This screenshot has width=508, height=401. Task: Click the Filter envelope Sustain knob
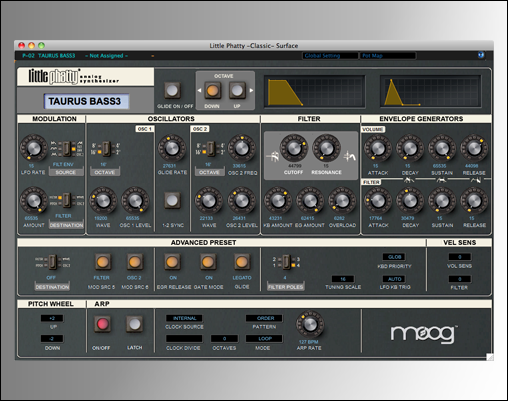coord(442,200)
